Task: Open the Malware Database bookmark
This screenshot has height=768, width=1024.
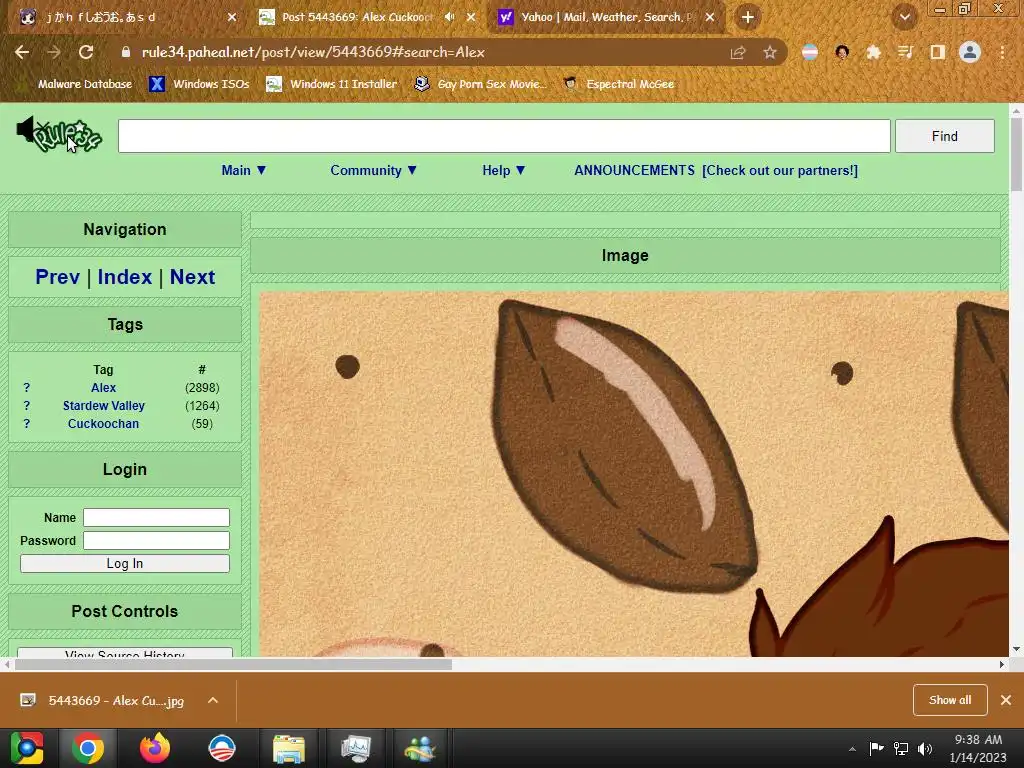Action: (x=76, y=84)
